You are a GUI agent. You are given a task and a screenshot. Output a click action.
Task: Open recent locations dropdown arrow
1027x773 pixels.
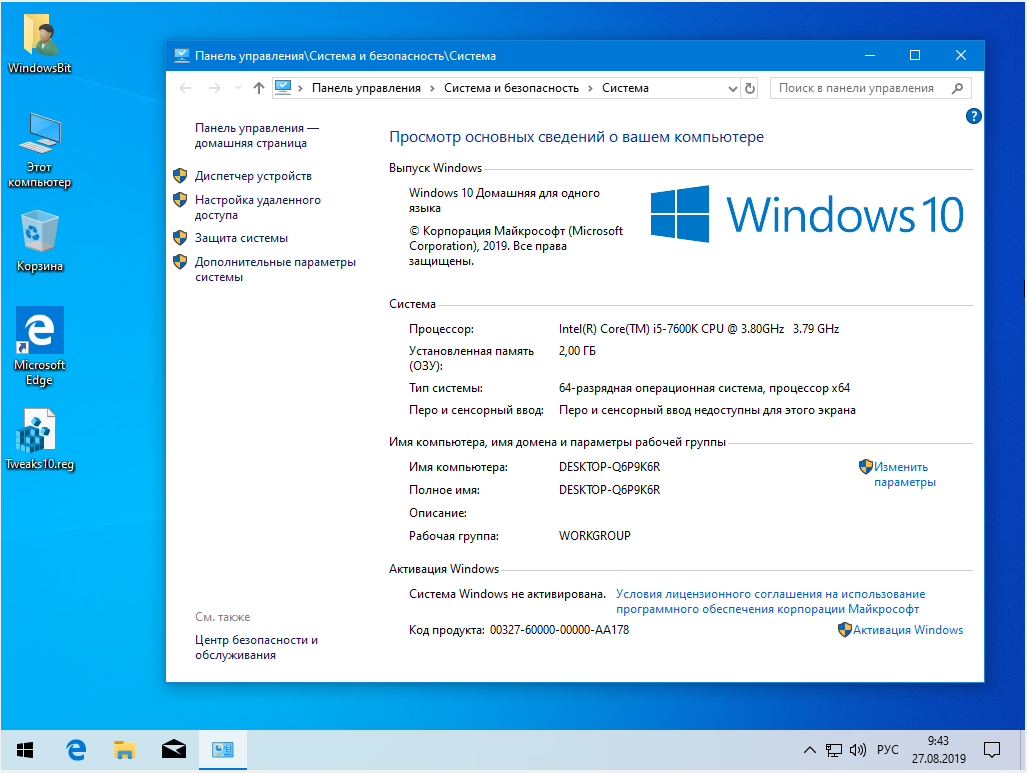[x=238, y=88]
